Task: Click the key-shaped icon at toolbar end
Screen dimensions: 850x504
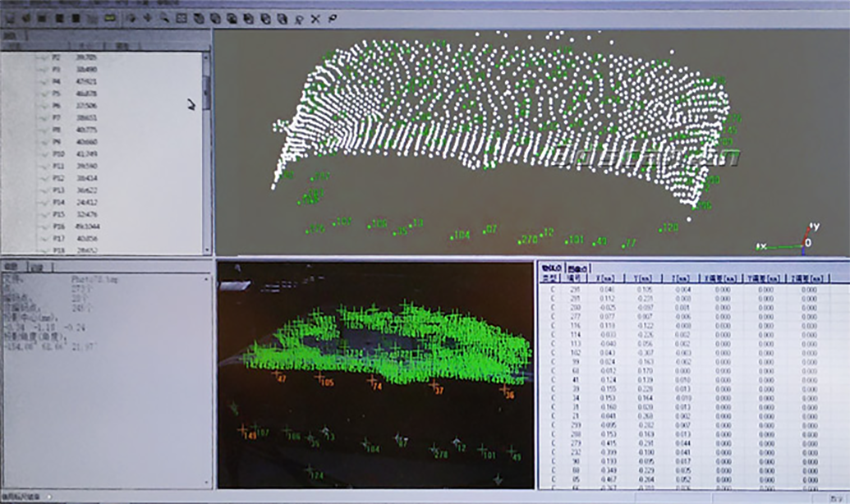Action: click(x=331, y=18)
